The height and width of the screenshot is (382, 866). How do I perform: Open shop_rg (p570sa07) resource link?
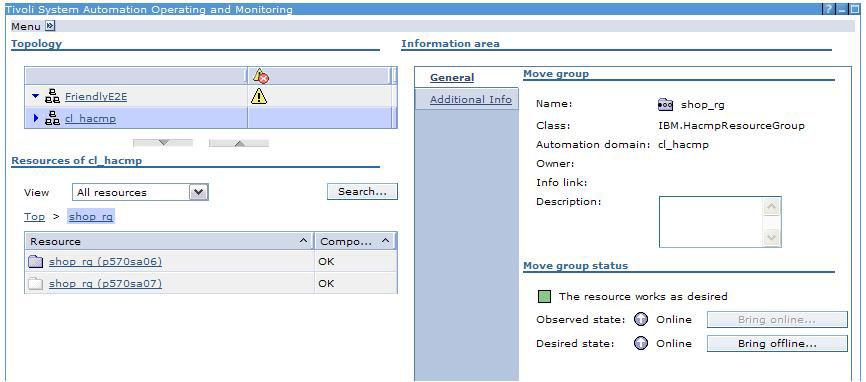pyautogui.click(x=105, y=284)
